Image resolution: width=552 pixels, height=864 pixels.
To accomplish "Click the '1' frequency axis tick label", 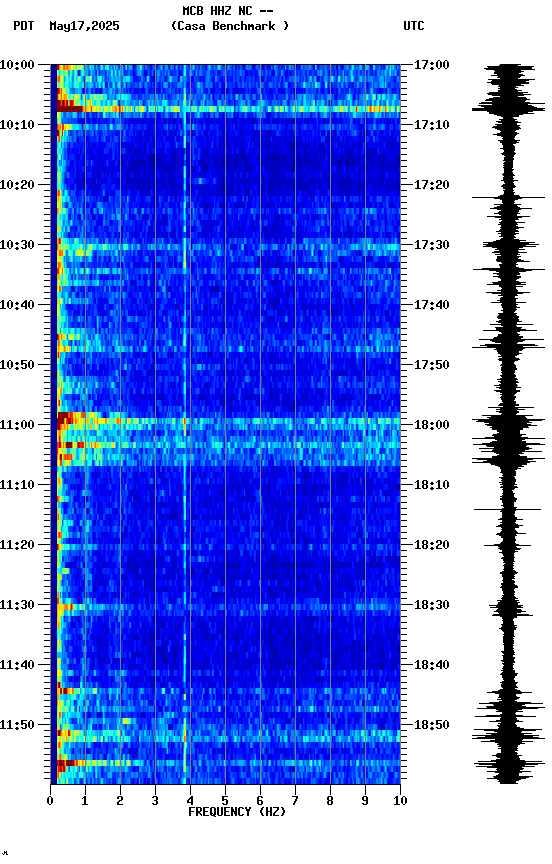I will (85, 801).
